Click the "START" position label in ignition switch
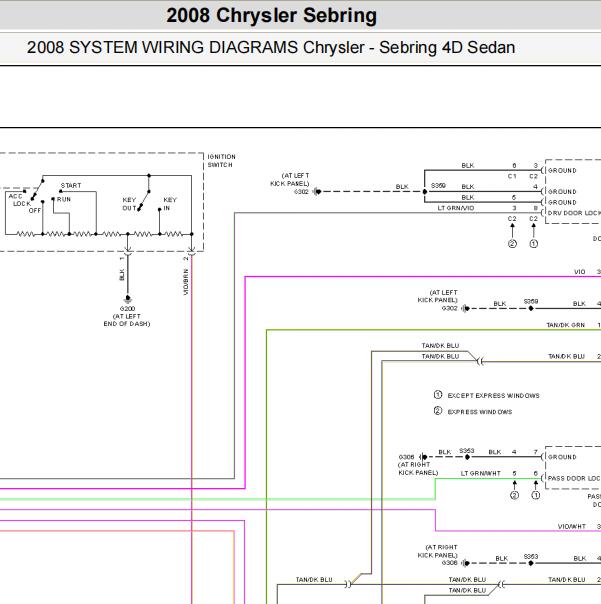 click(71, 185)
